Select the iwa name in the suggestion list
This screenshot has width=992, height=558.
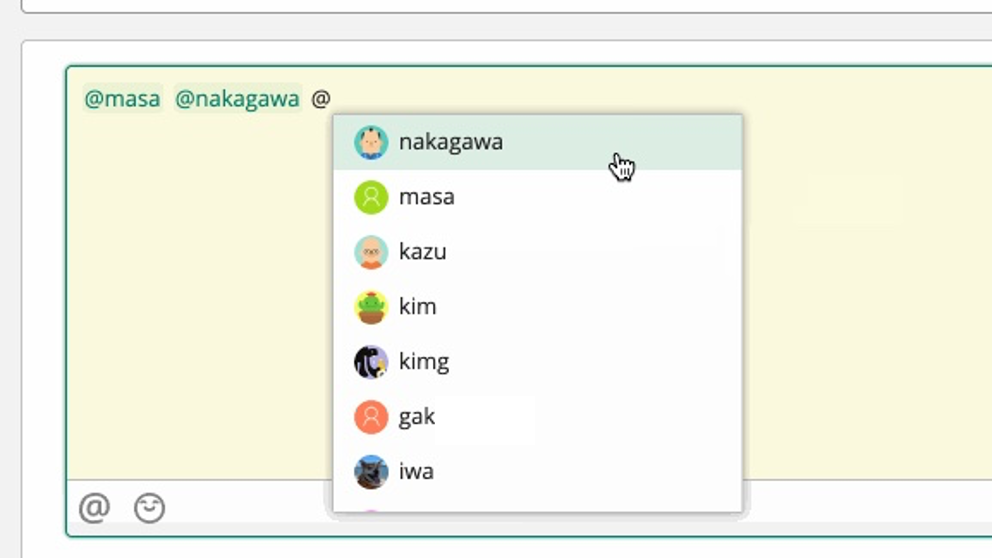(x=416, y=472)
